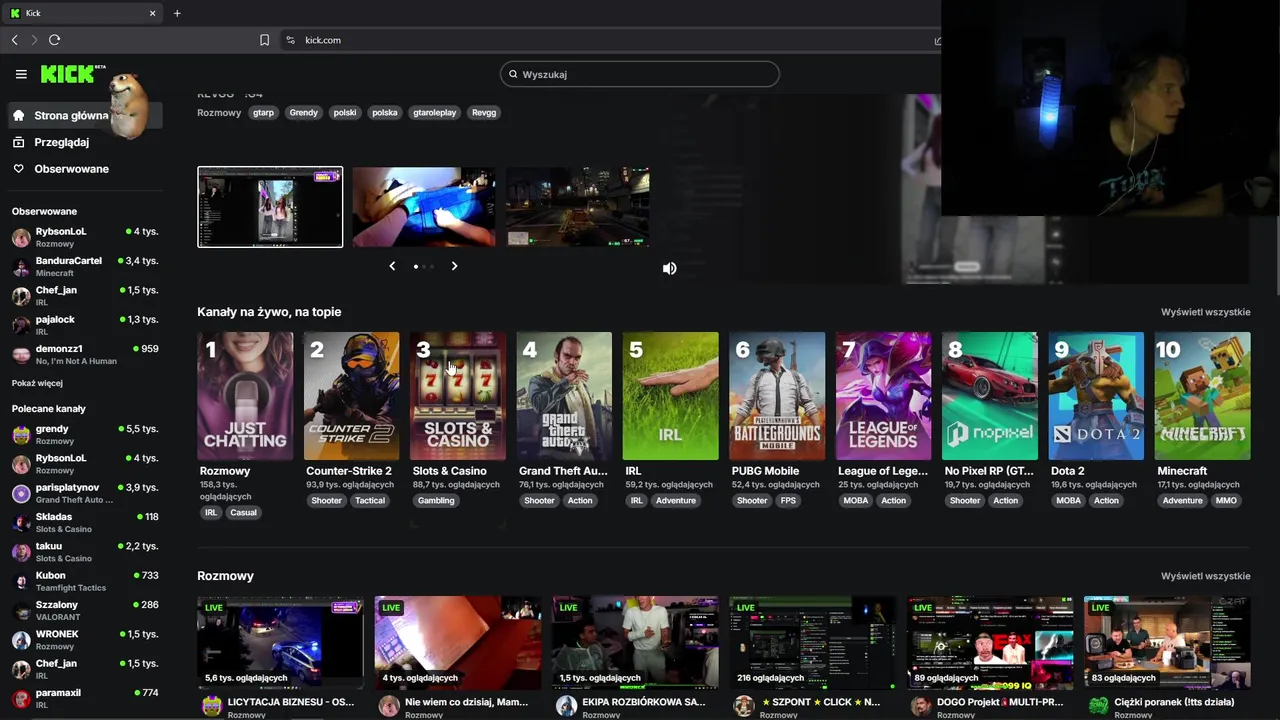The image size is (1280, 720).
Task: Mute the featured stream volume
Action: (669, 268)
